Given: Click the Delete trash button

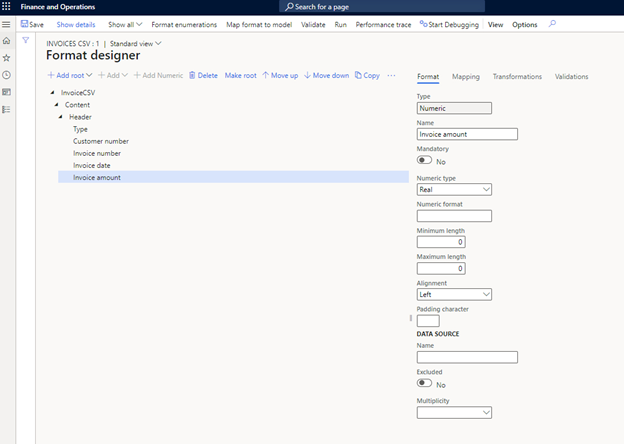Looking at the screenshot, I should [x=203, y=76].
